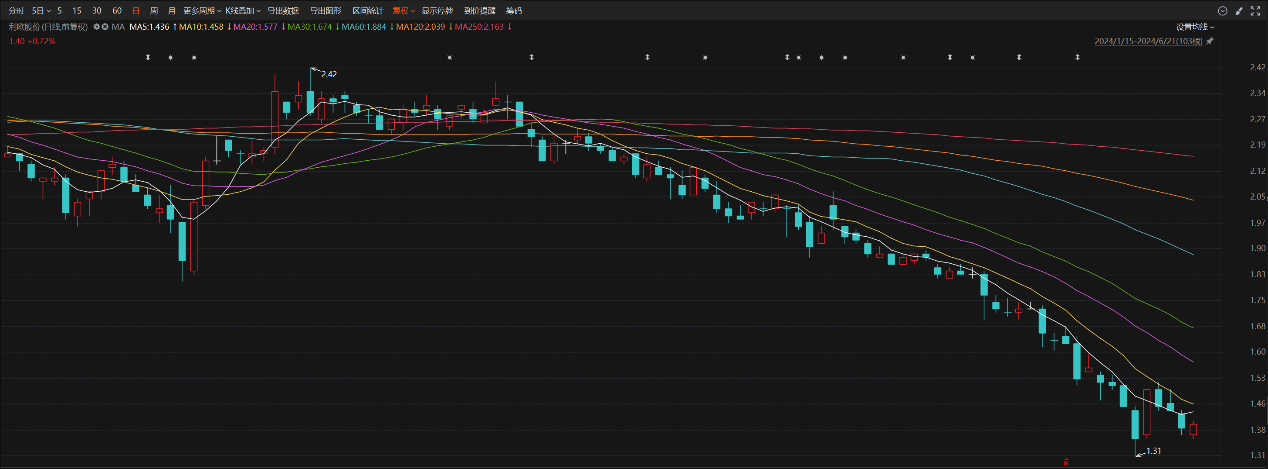Image resolution: width=1268 pixels, height=469 pixels.
Task: Remove the MA indicator with its X icon
Action: 105,26
